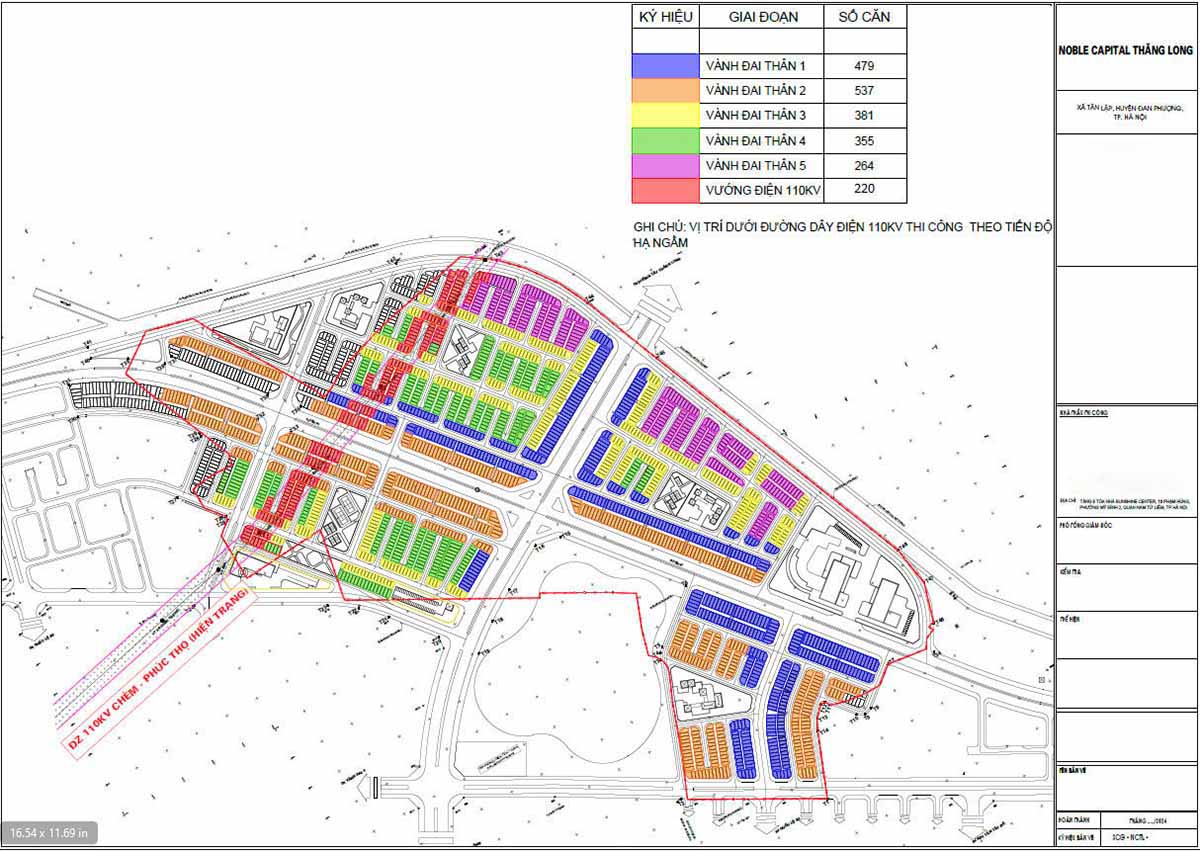The height and width of the screenshot is (852, 1200).
Task: Select the orange Vành Đai Thần 2 swatch
Action: click(665, 91)
